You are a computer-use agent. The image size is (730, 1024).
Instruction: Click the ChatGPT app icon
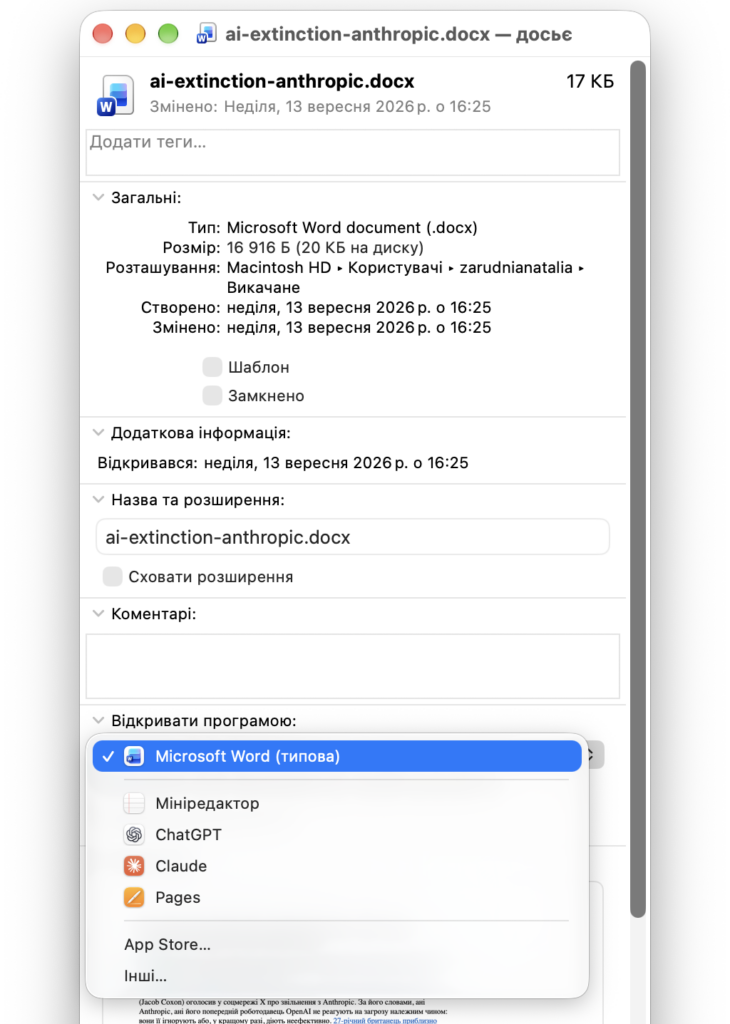(134, 835)
